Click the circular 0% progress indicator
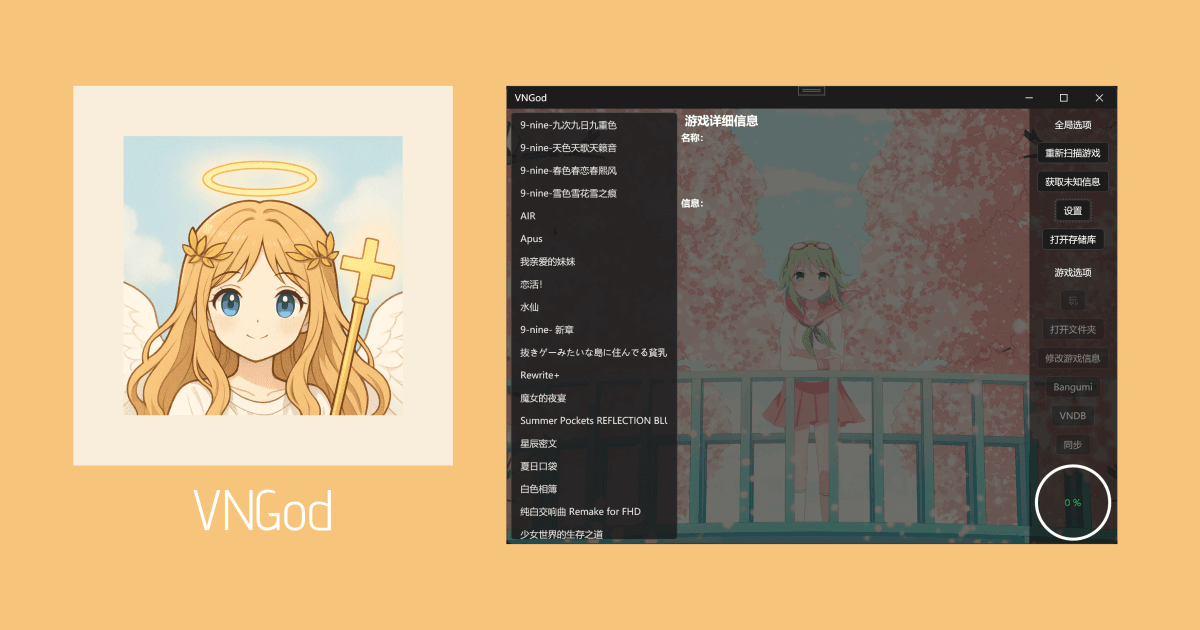The width and height of the screenshot is (1200, 630). [x=1072, y=503]
